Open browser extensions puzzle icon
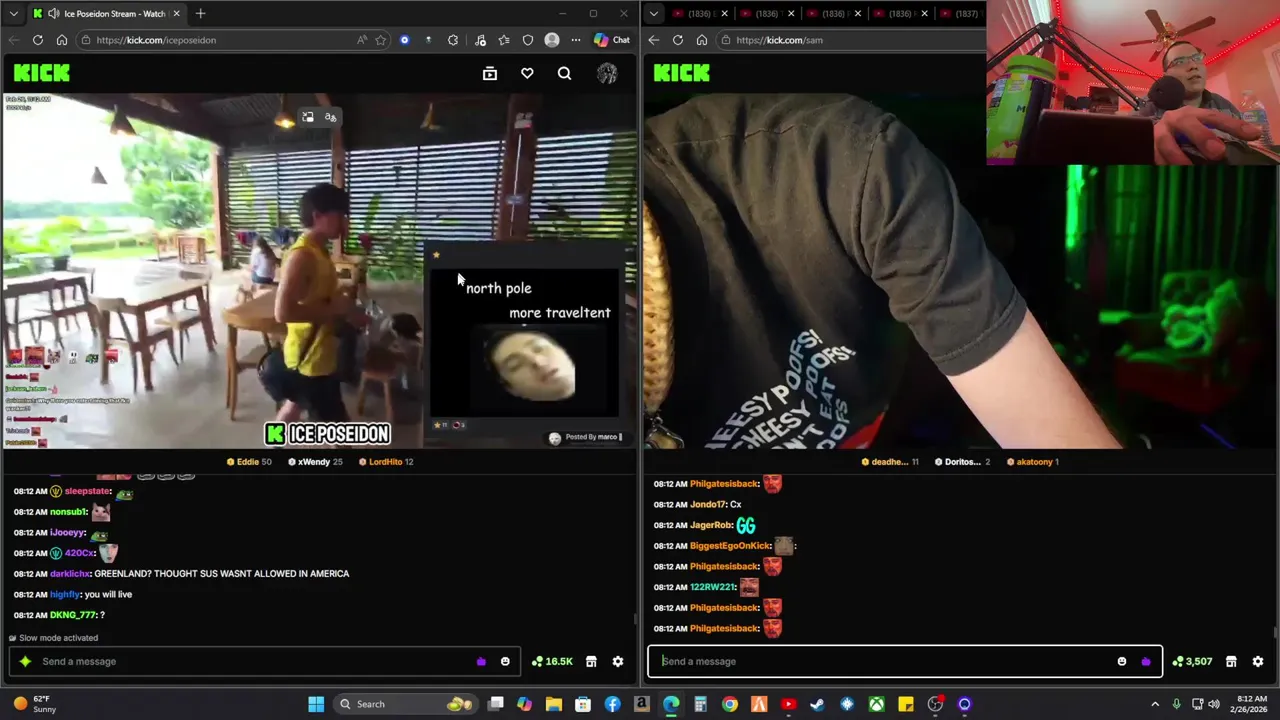 click(453, 40)
